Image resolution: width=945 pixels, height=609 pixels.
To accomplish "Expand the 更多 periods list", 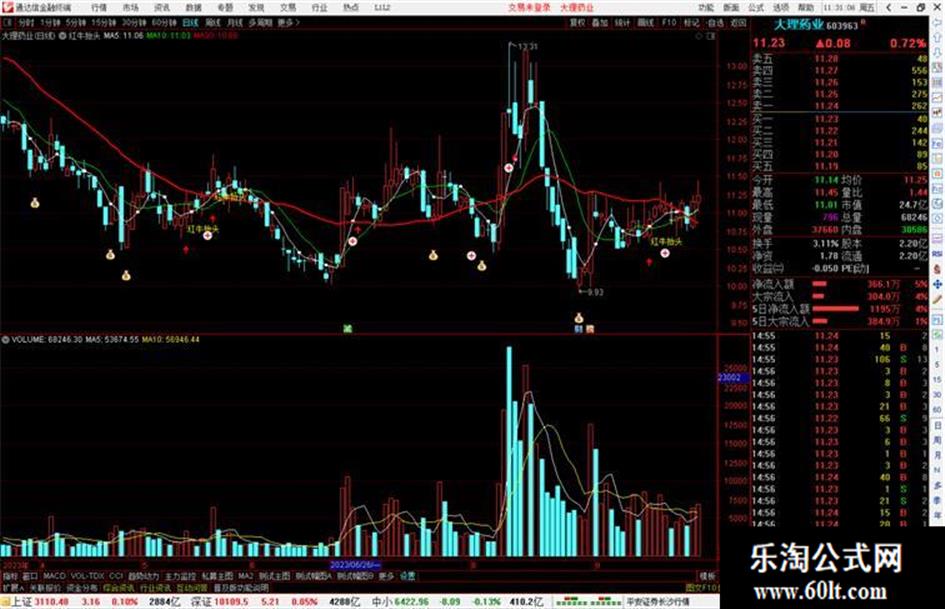I will click(287, 22).
